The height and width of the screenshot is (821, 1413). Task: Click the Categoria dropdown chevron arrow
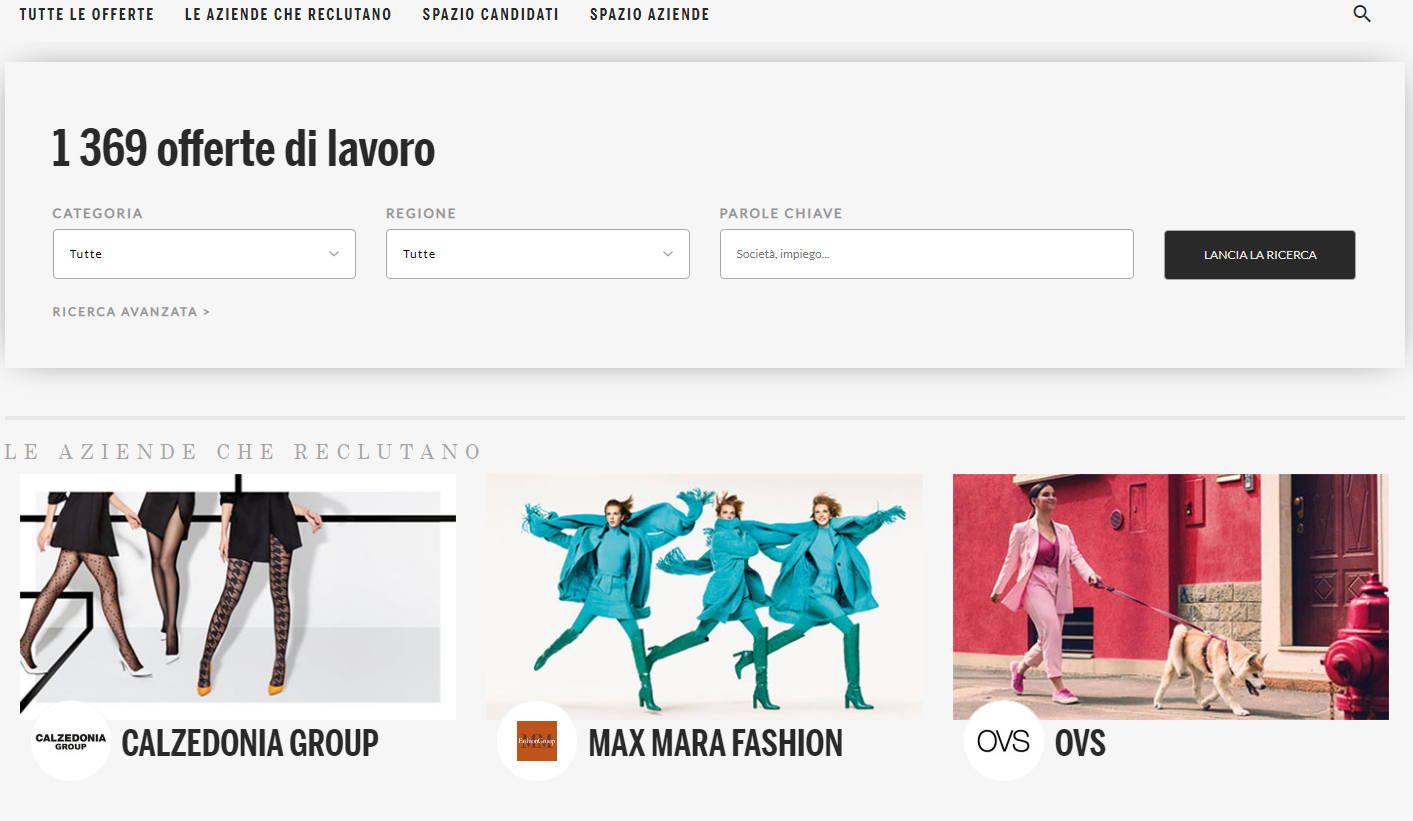(x=334, y=254)
